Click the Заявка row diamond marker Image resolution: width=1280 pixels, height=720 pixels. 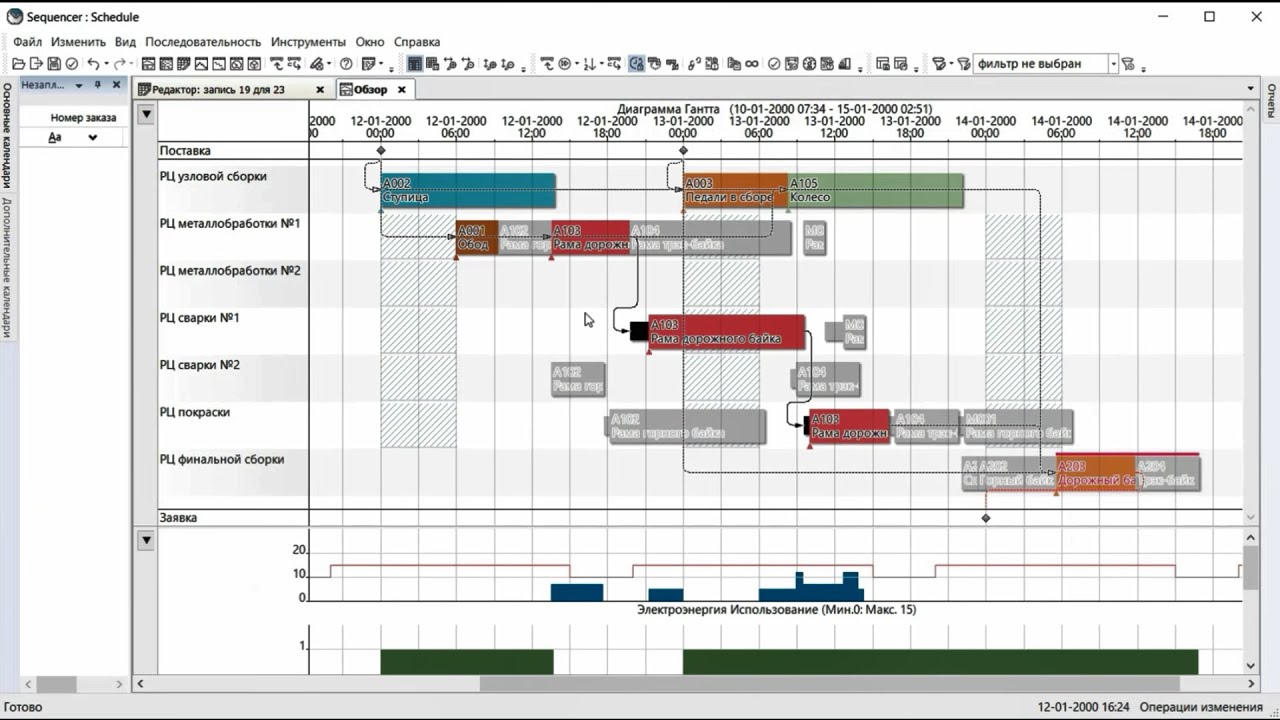(986, 518)
